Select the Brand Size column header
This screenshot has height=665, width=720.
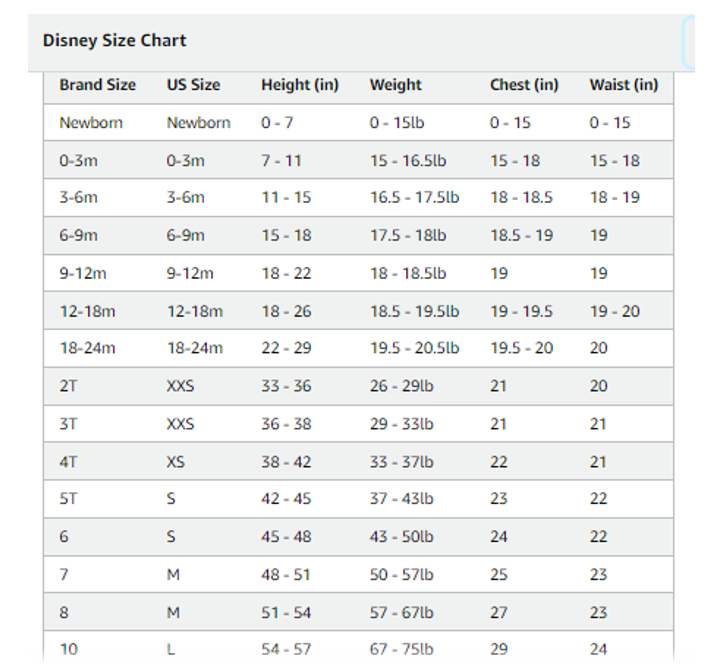coord(97,85)
